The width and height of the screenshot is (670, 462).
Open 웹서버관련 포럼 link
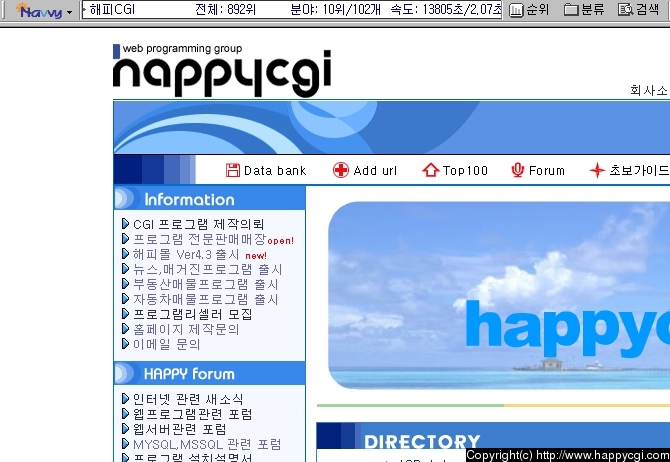point(179,429)
